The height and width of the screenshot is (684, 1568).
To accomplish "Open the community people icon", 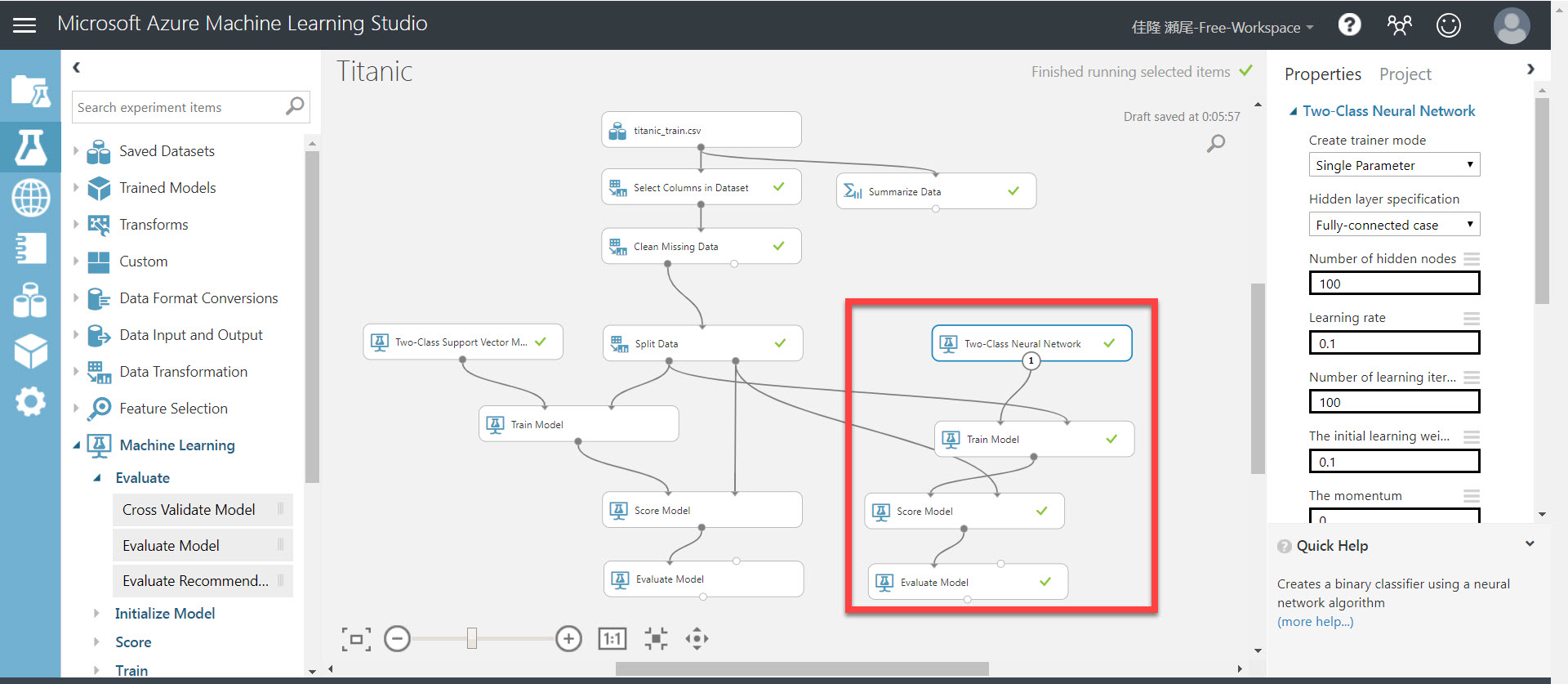I will coord(1399,25).
